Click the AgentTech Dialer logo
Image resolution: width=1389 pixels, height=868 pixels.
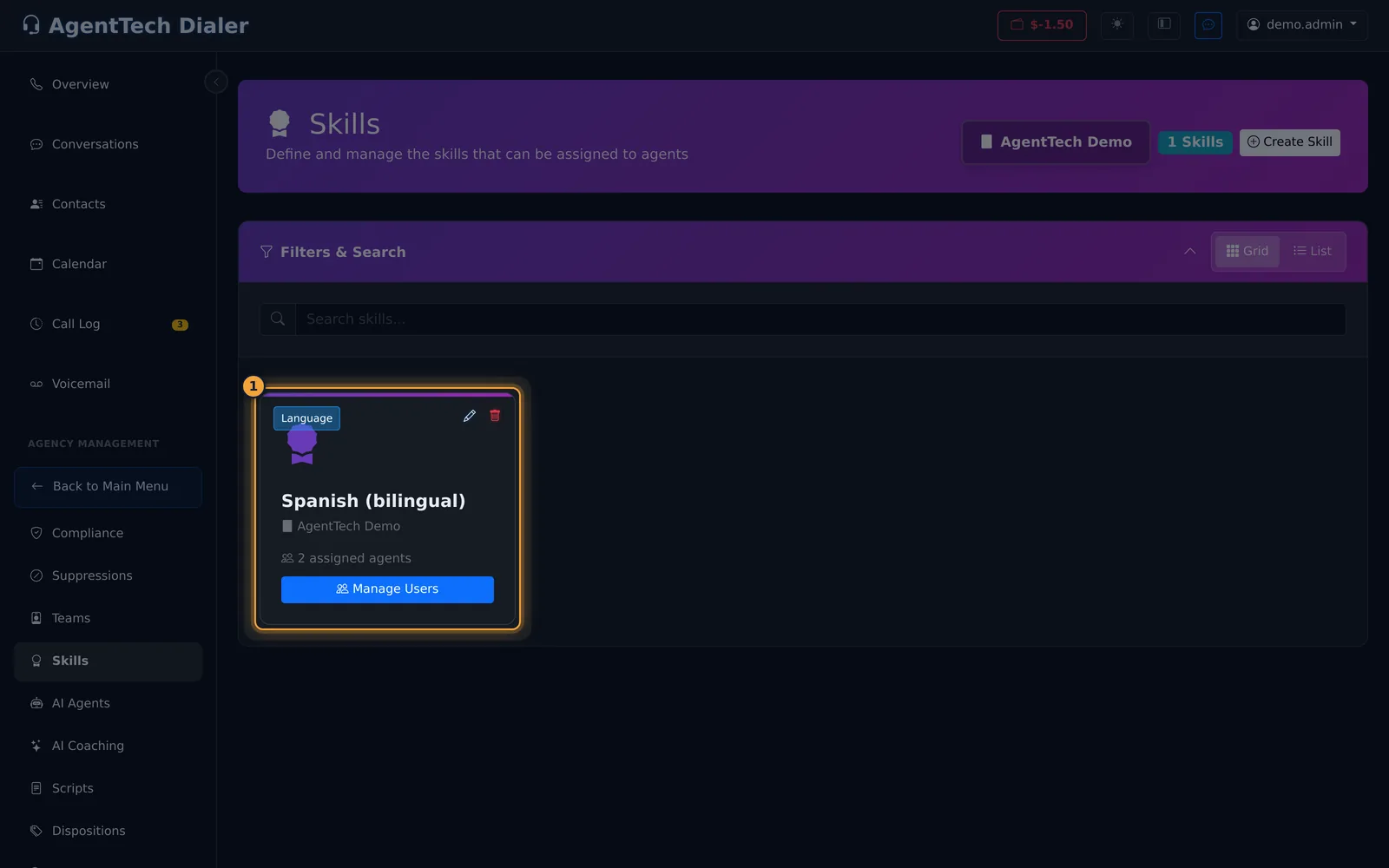tap(135, 25)
